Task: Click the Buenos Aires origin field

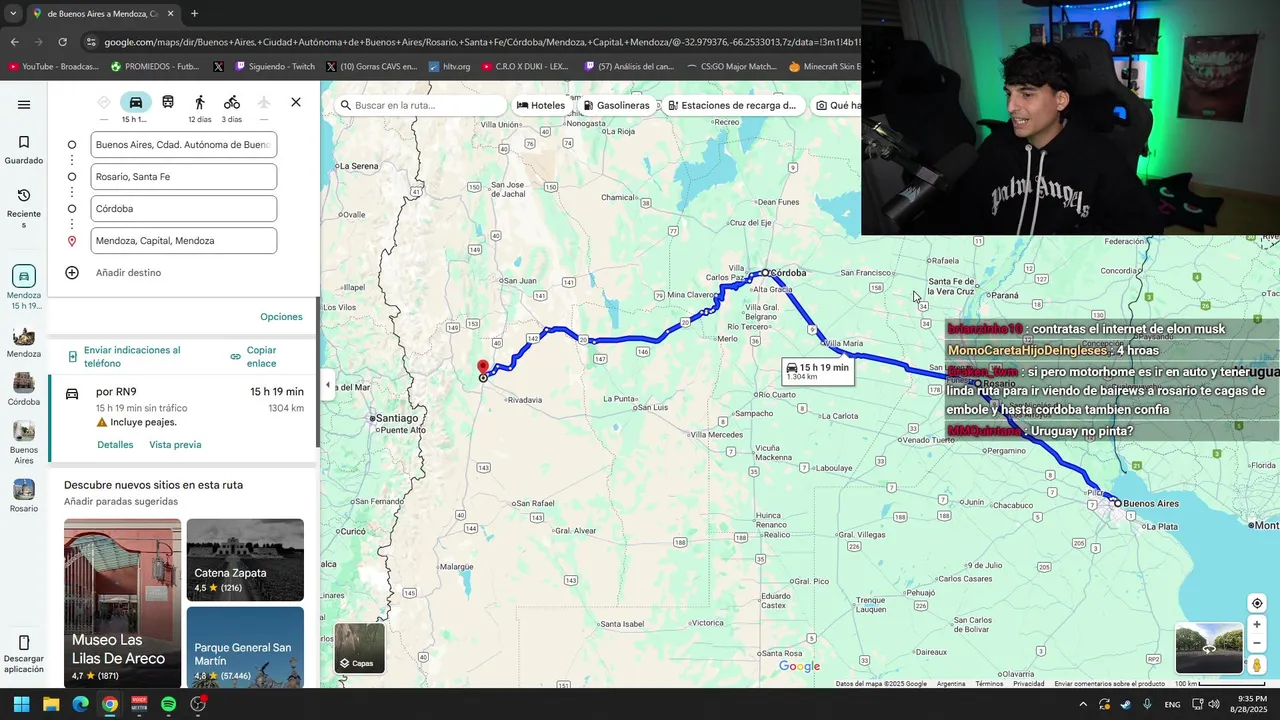Action: click(183, 145)
